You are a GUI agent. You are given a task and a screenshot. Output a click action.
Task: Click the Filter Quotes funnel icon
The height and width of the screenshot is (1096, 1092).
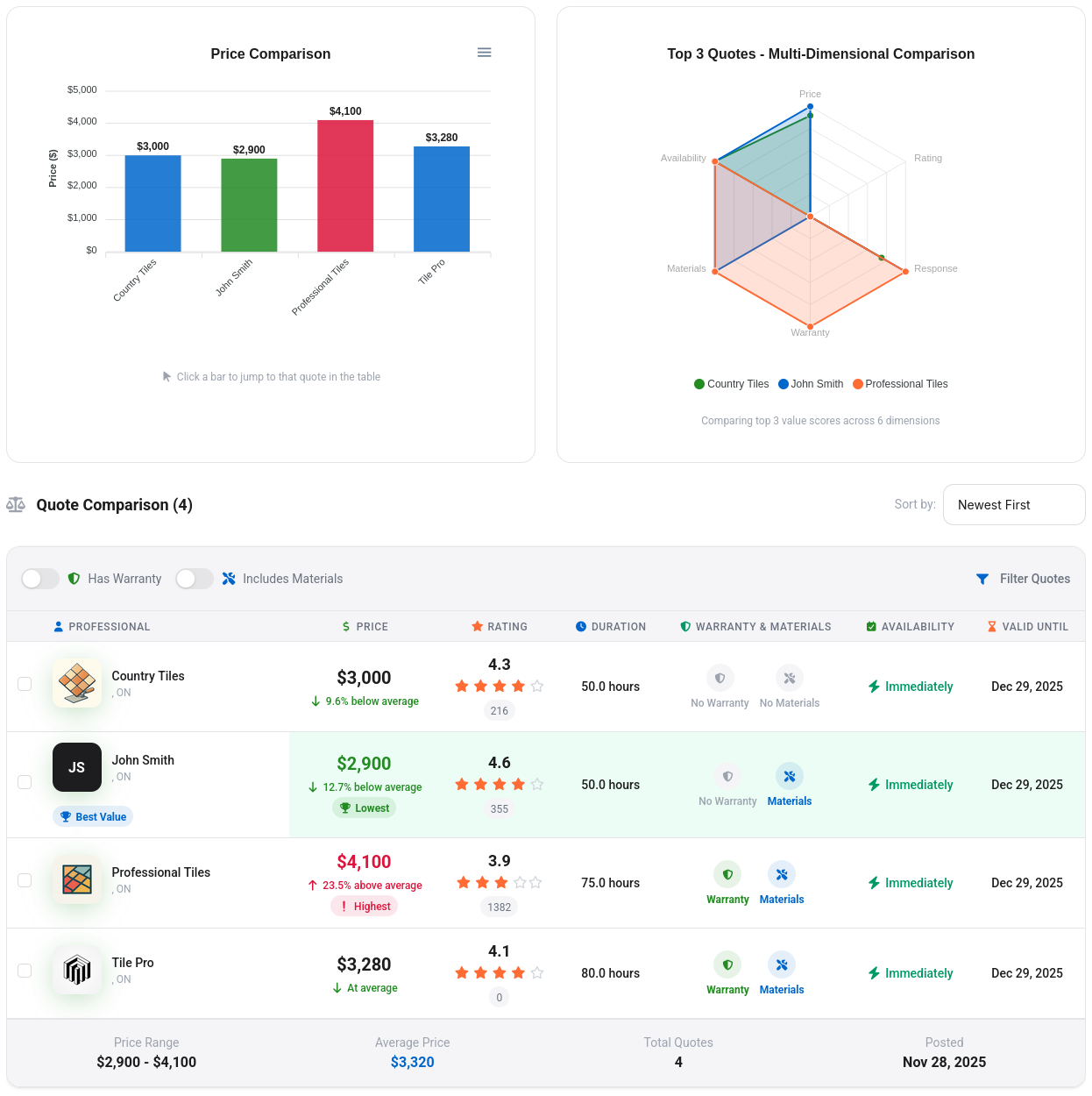pyautogui.click(x=982, y=579)
